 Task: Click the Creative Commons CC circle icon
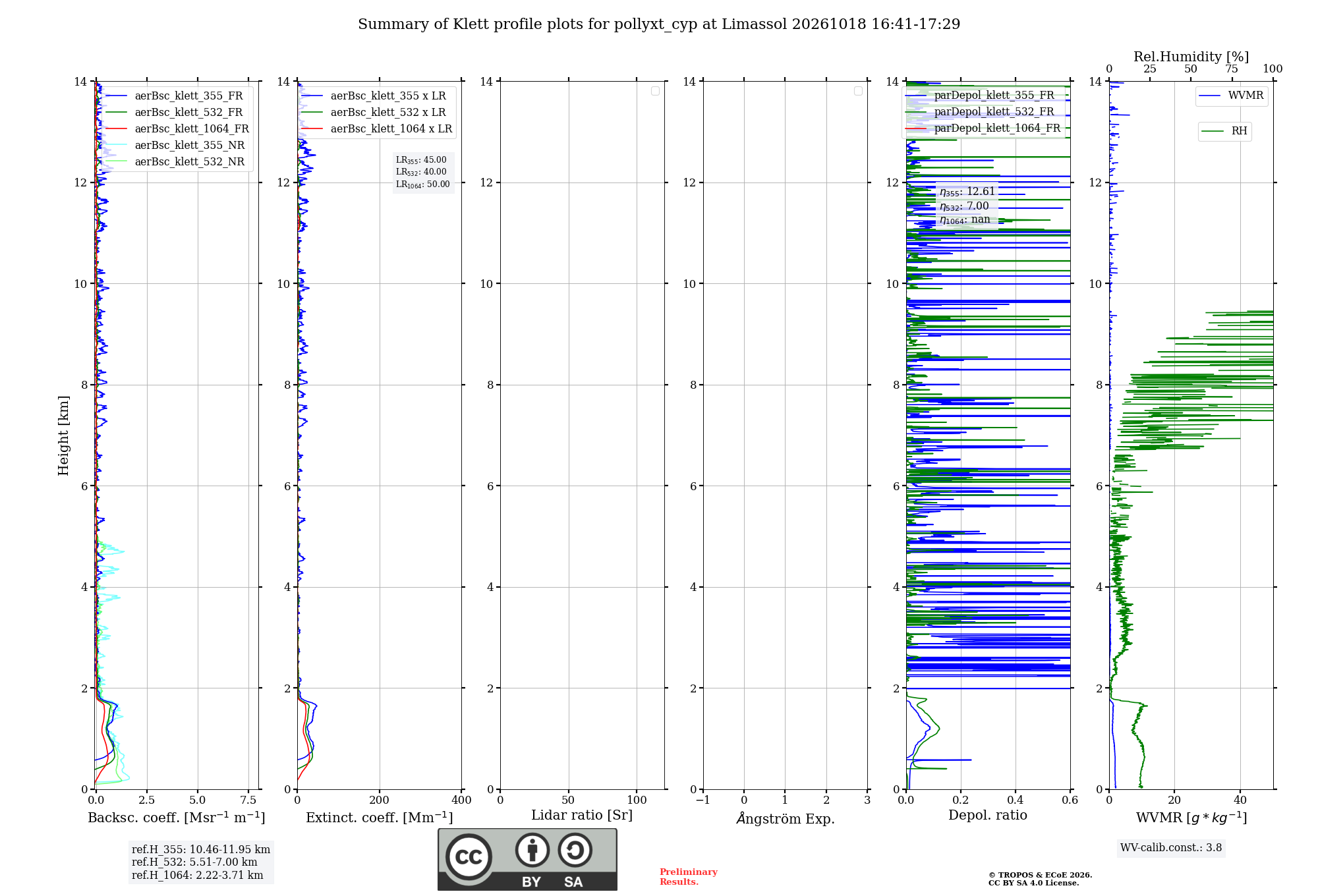(469, 856)
